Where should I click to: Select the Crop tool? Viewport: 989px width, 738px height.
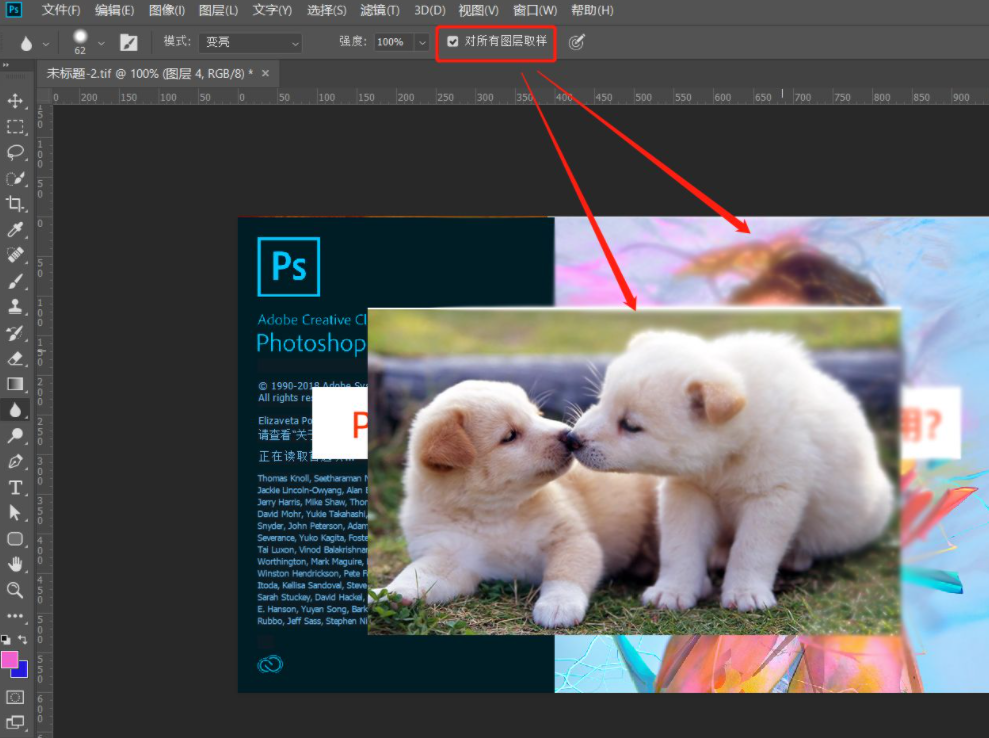point(15,204)
